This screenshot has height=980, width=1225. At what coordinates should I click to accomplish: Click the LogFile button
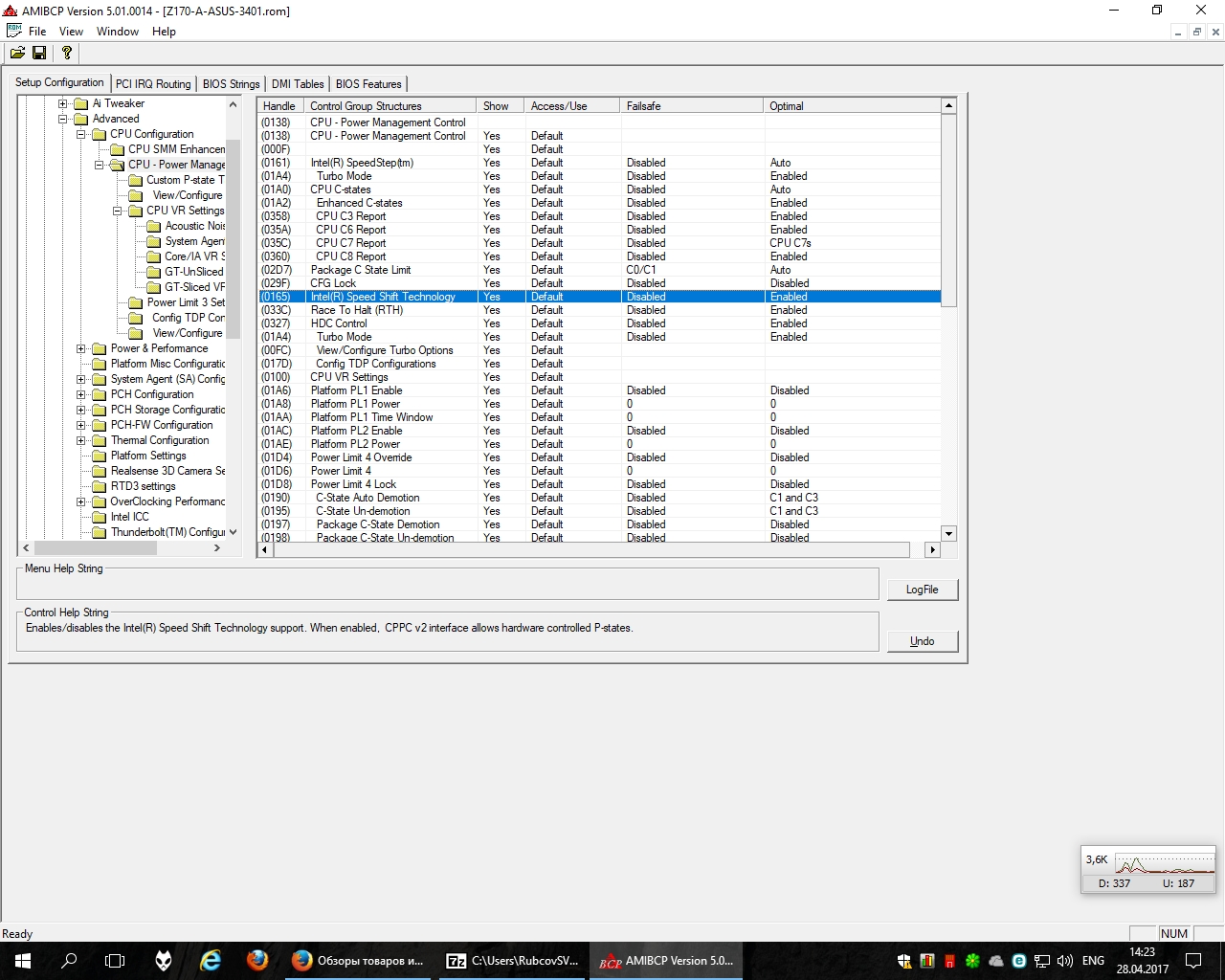point(922,590)
